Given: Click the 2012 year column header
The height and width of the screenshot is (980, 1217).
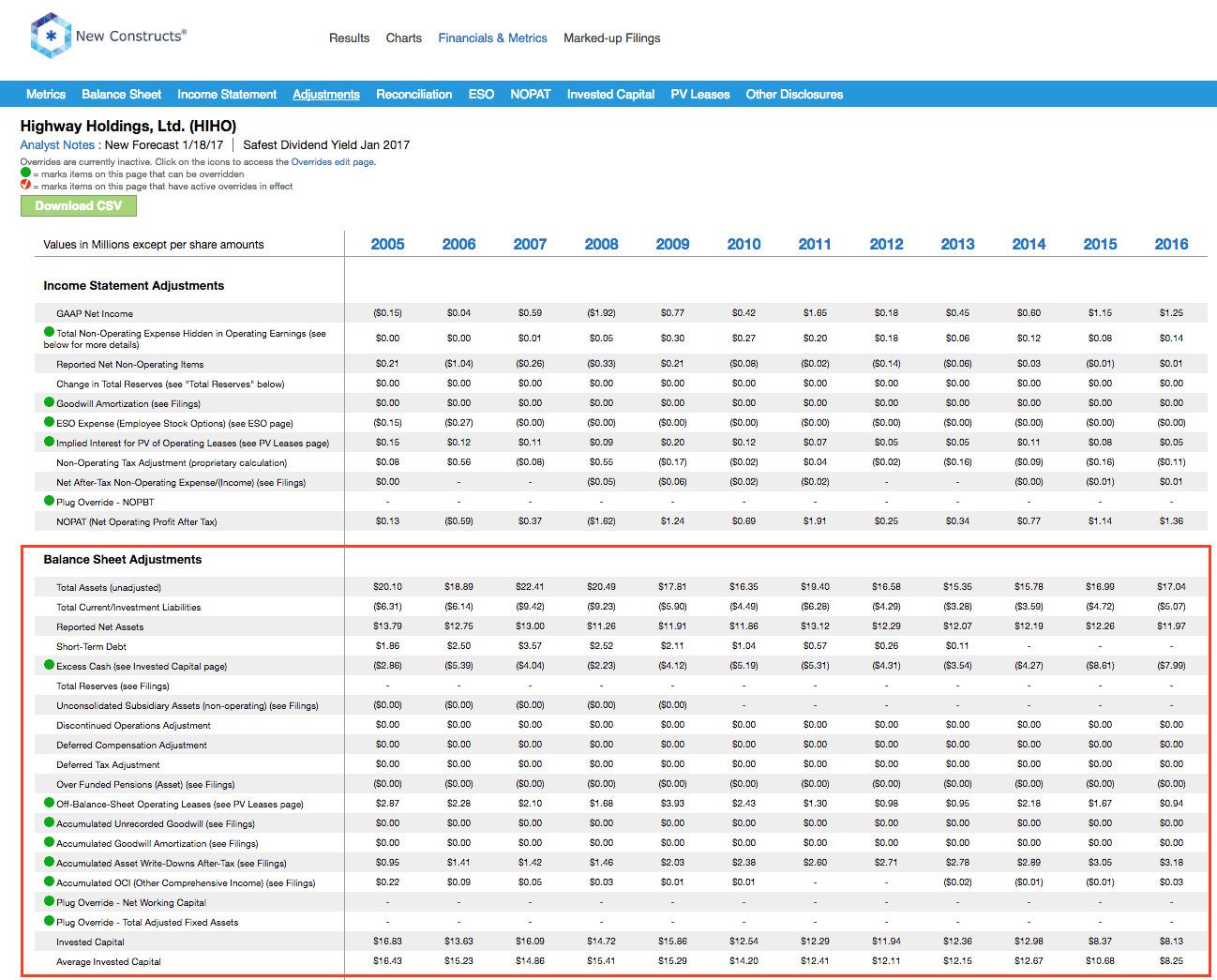Looking at the screenshot, I should click(886, 244).
